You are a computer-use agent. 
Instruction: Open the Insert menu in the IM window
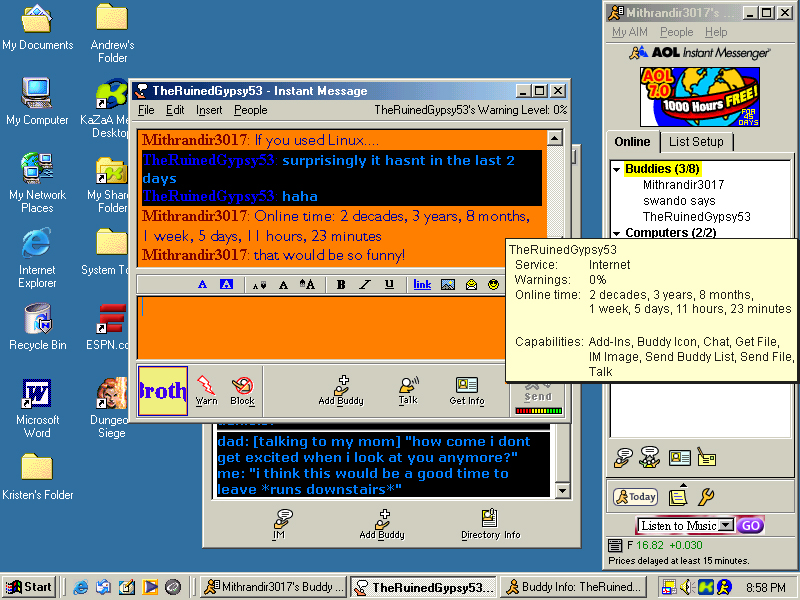point(209,110)
